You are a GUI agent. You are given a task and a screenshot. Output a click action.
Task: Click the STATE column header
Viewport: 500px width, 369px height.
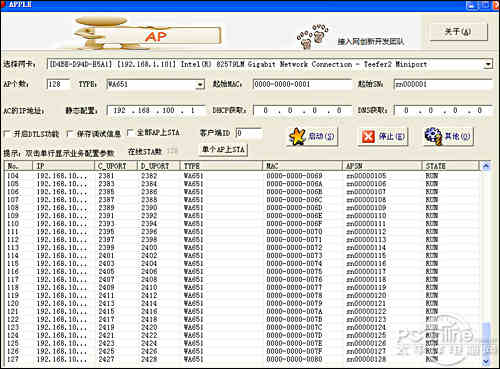[x=451, y=166]
